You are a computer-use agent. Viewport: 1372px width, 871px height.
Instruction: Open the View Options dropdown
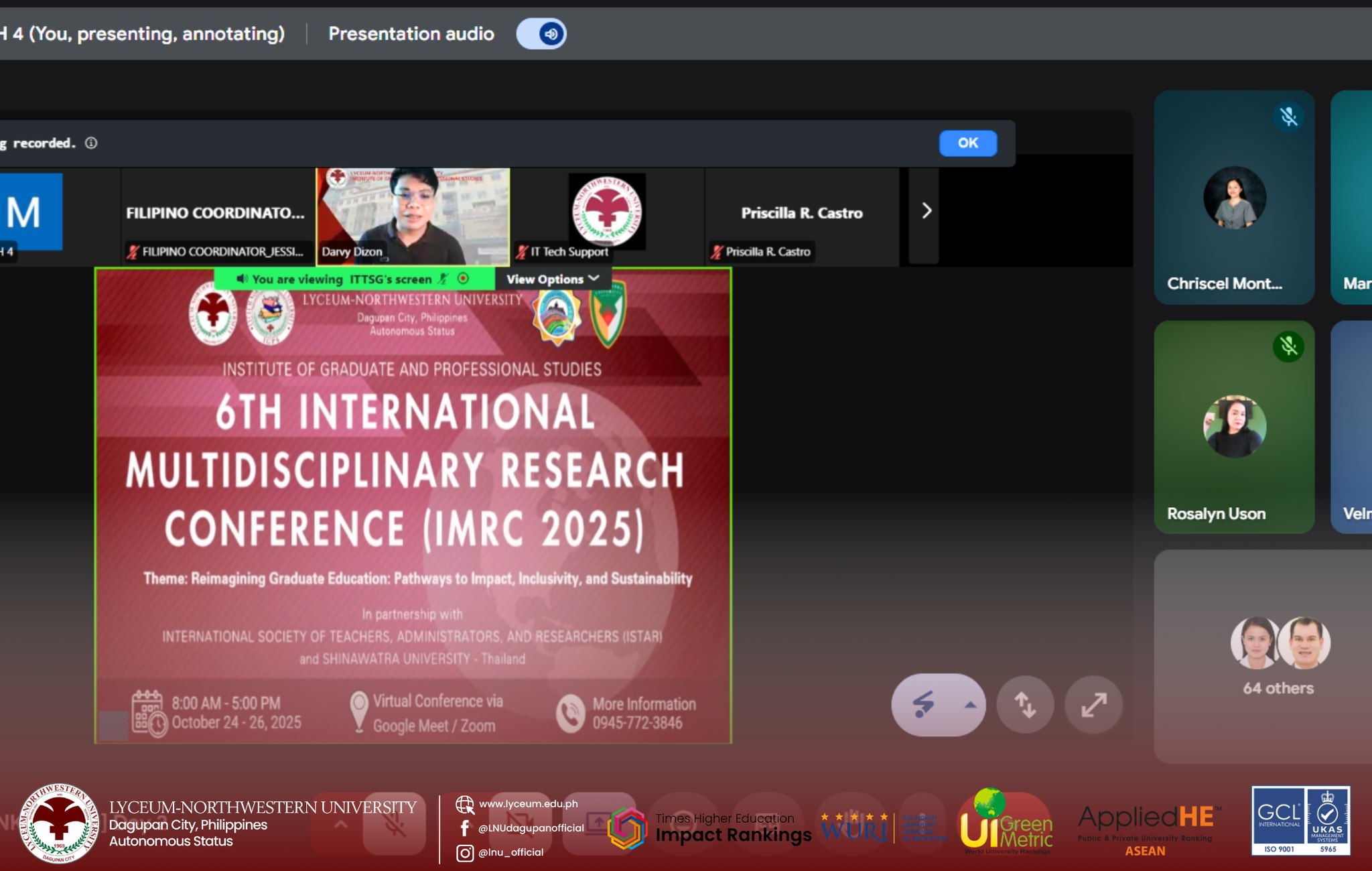[x=552, y=279]
